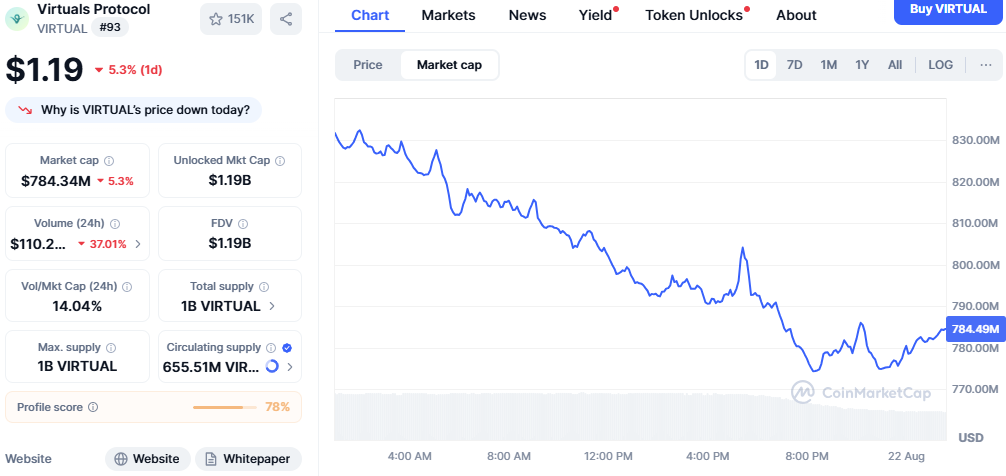Screen dimensions: 1006x476
Task: Open Why is VIRTUAL's price down today
Action: point(133,110)
